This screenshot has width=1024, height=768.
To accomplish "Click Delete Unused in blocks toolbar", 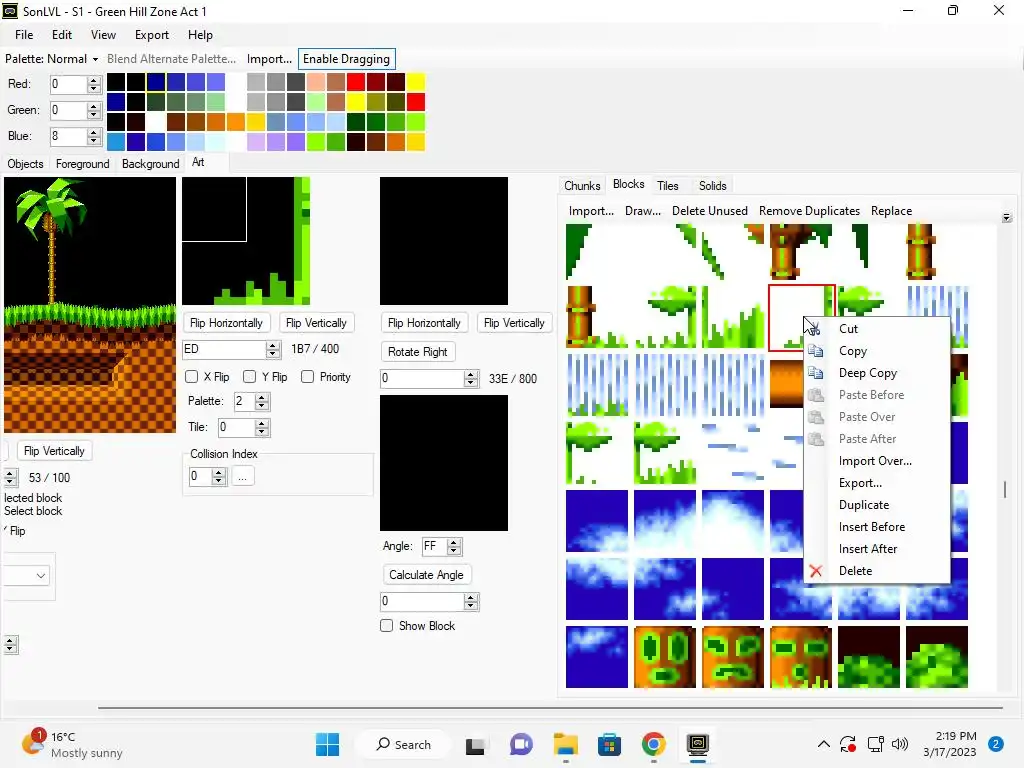I will 709,211.
